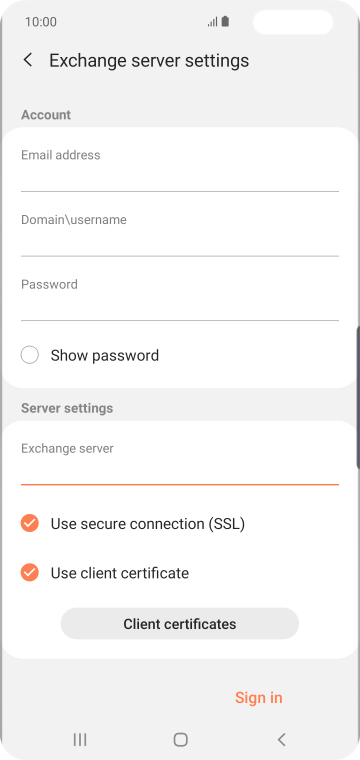Tap the back arrow beside Exchange server settings
360x760 pixels.
click(x=28, y=60)
